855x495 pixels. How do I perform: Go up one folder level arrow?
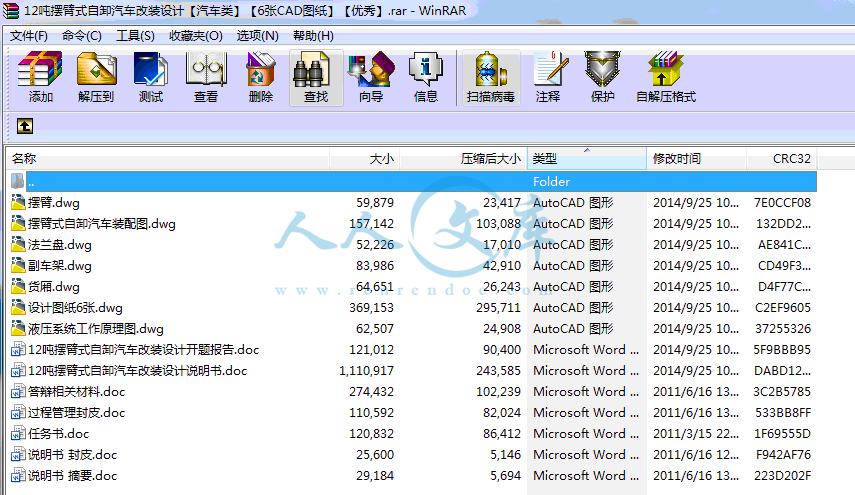25,126
